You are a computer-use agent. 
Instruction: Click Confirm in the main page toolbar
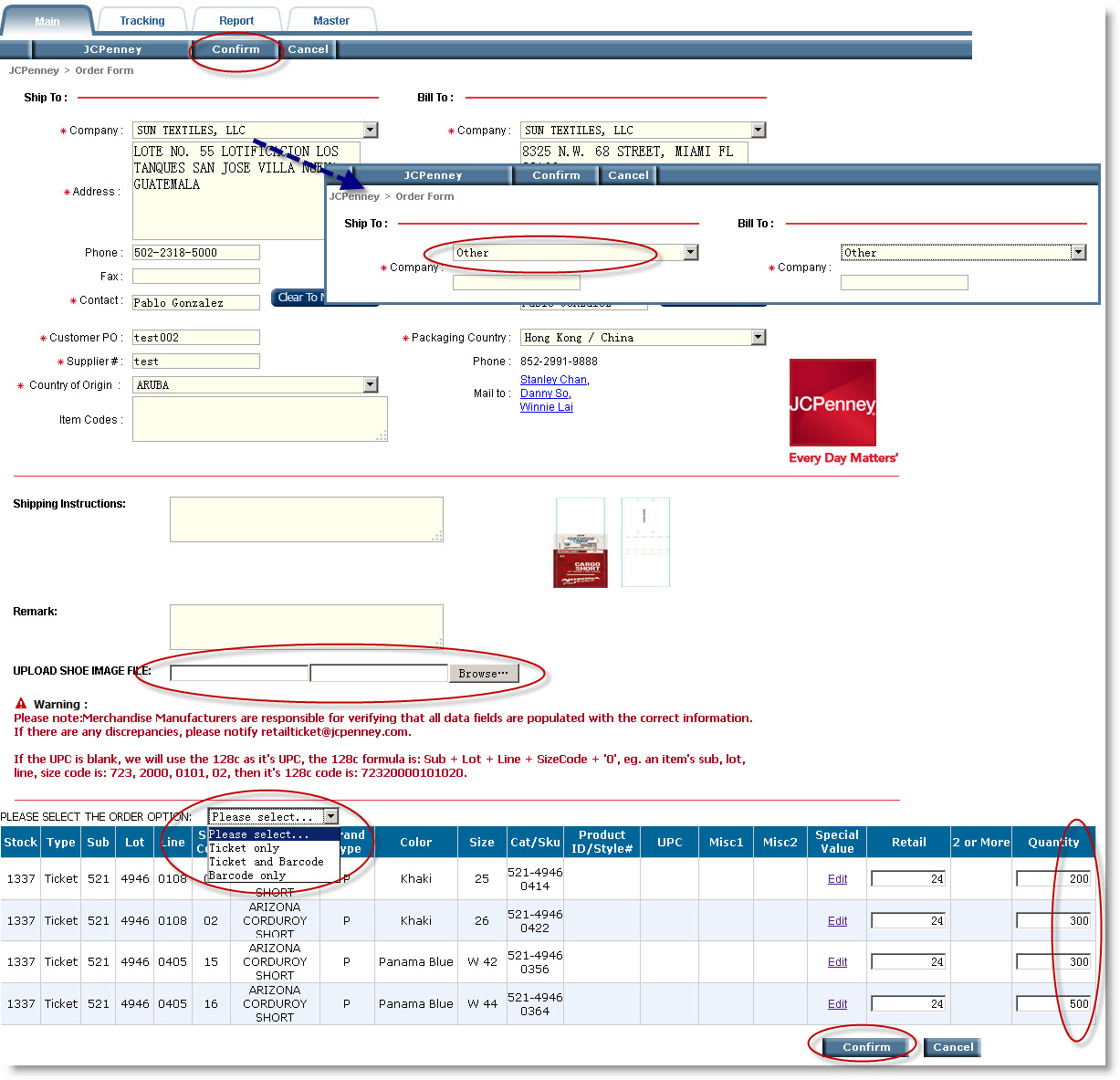pyautogui.click(x=236, y=49)
